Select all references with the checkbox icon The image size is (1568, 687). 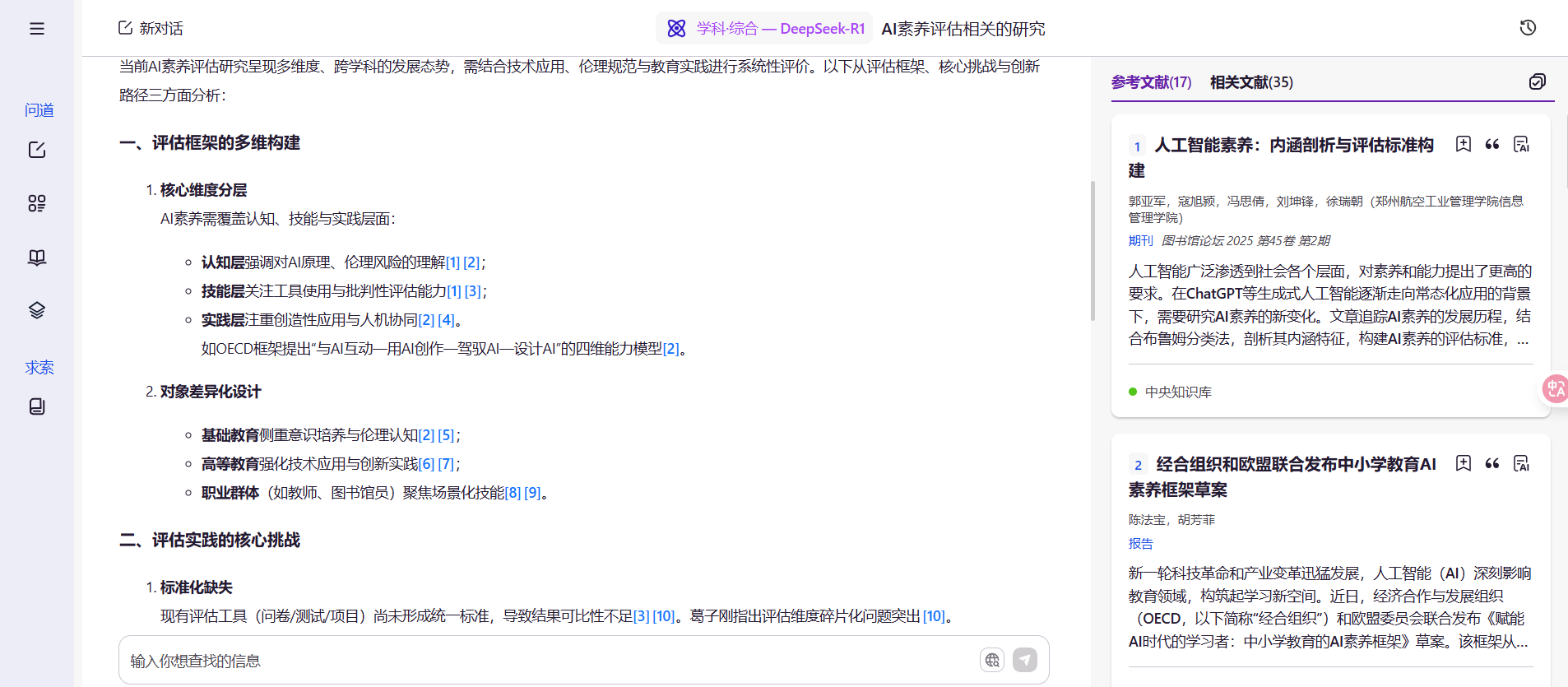[x=1537, y=81]
